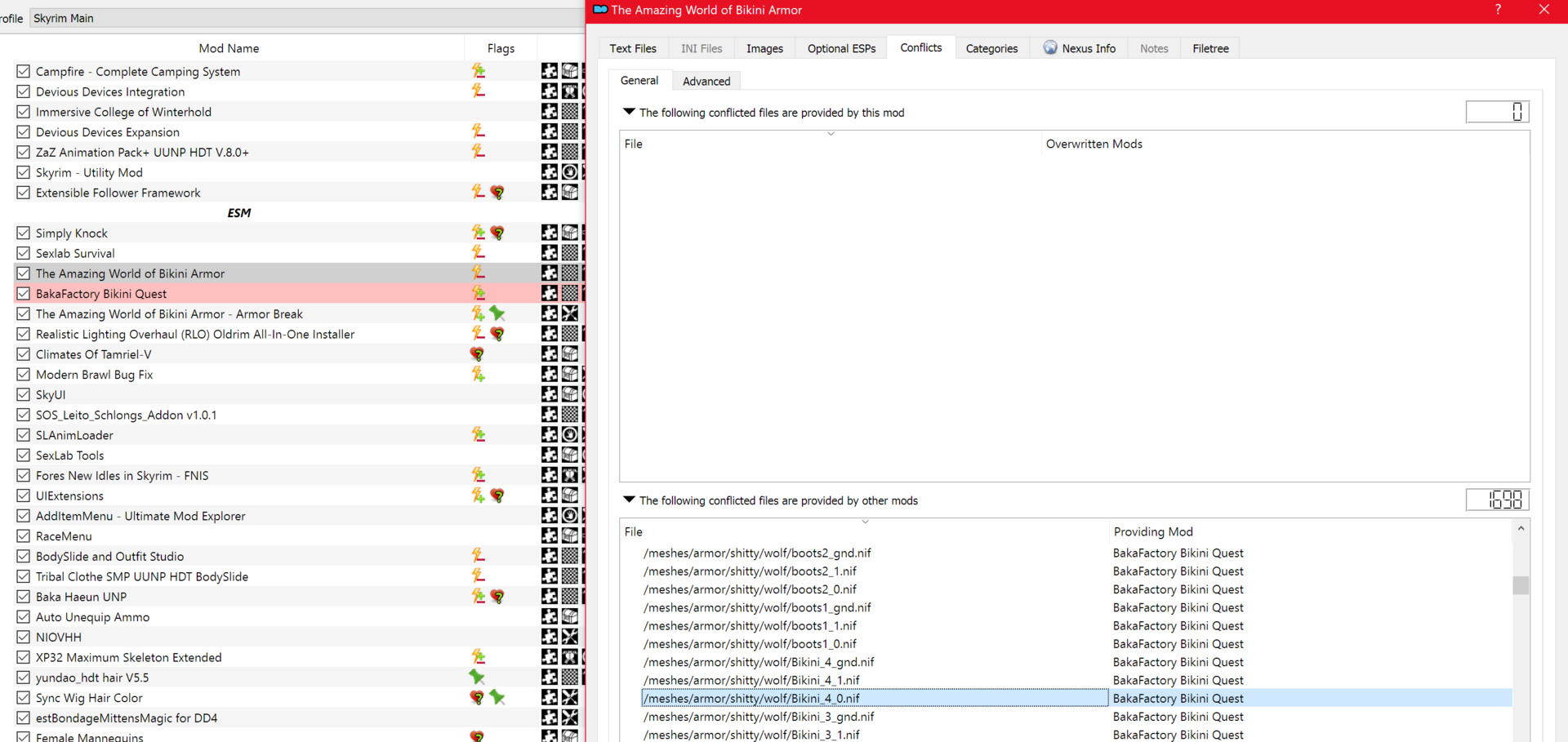Click the first content icon on SkyUI row
This screenshot has width=1568, height=742.
(550, 394)
